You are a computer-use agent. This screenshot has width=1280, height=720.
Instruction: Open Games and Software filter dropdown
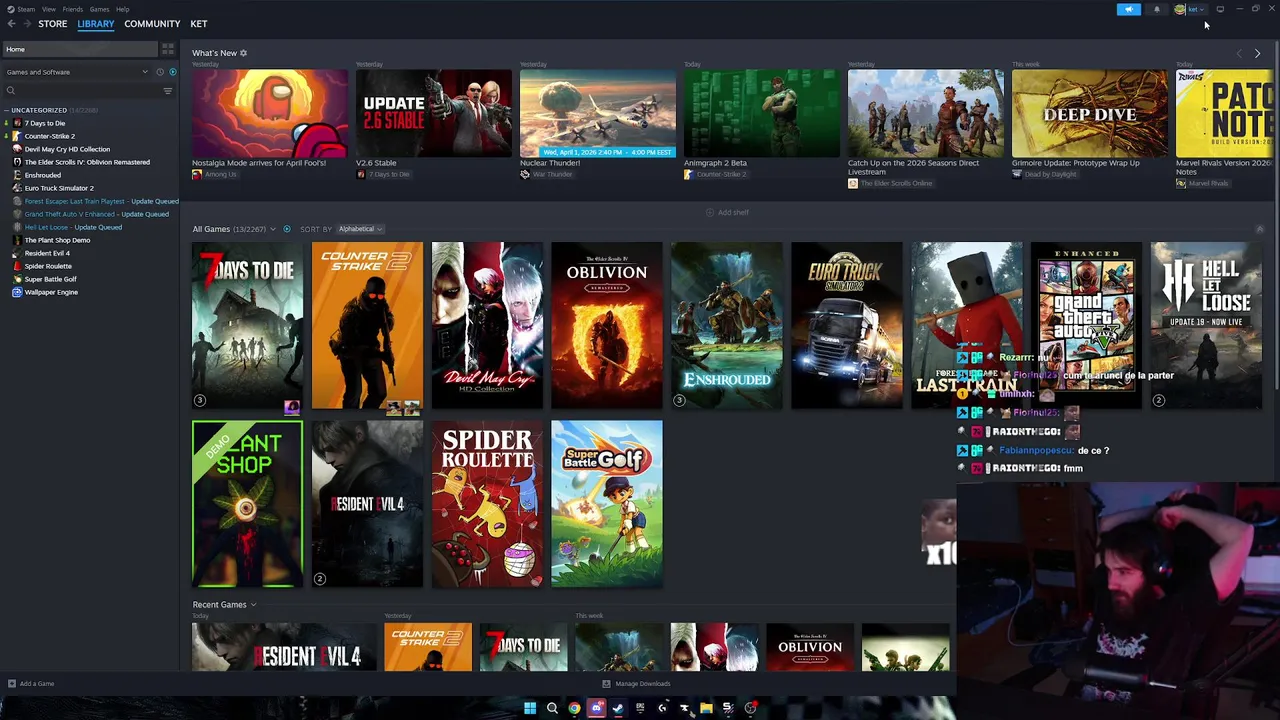point(76,72)
